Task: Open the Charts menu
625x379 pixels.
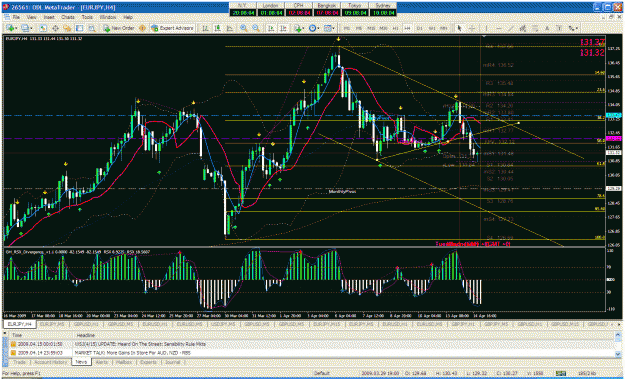Action: [x=68, y=18]
